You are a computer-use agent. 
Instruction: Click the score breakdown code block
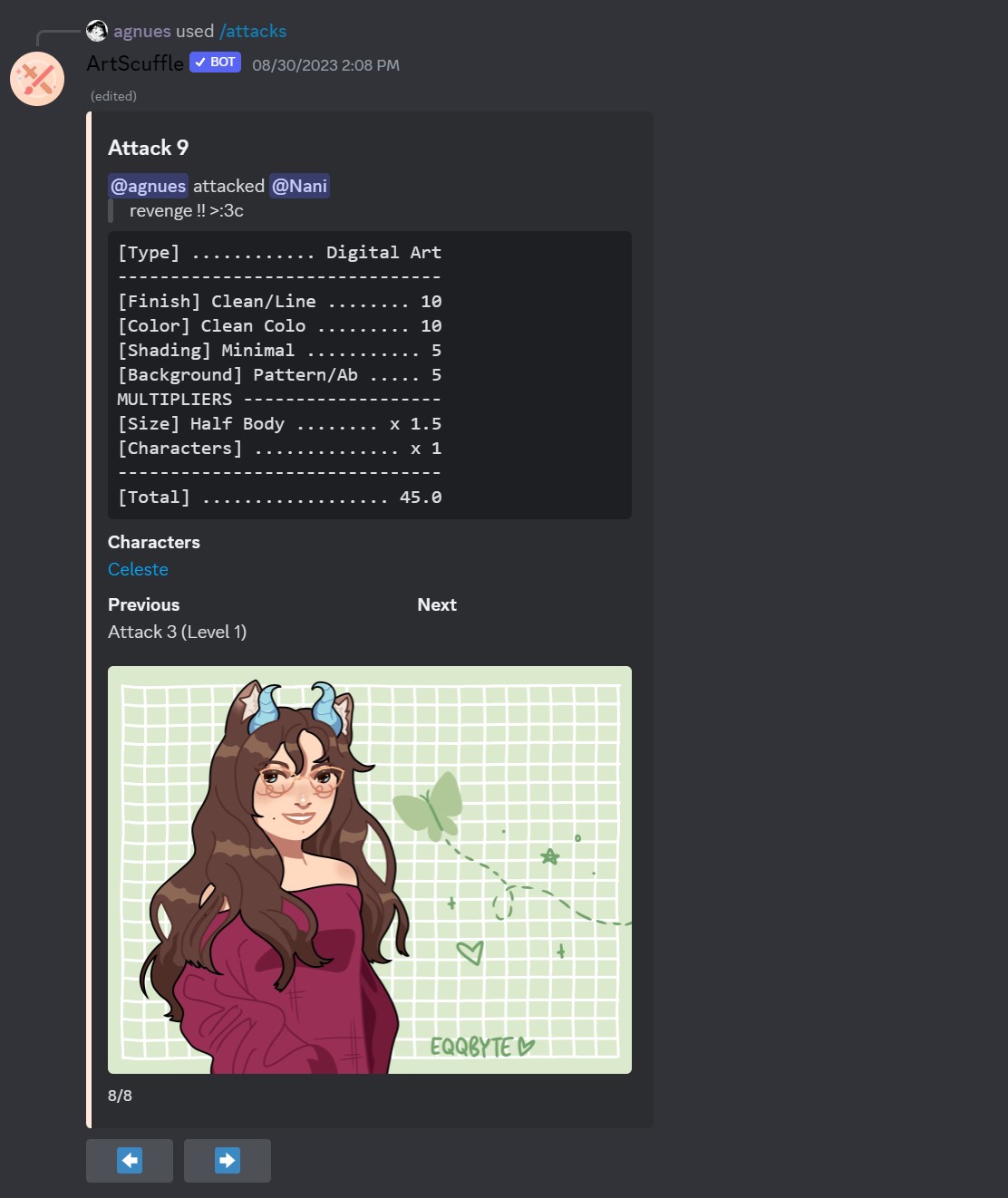(370, 375)
